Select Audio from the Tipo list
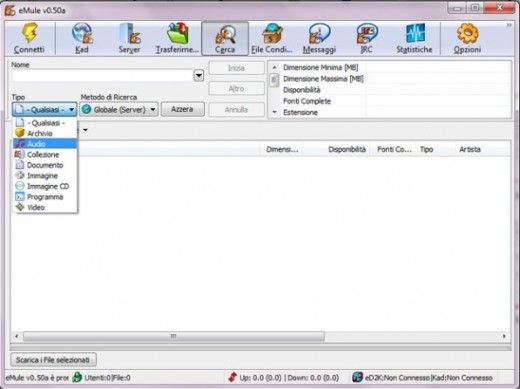Screen dimensions: 520x389 click(45, 144)
